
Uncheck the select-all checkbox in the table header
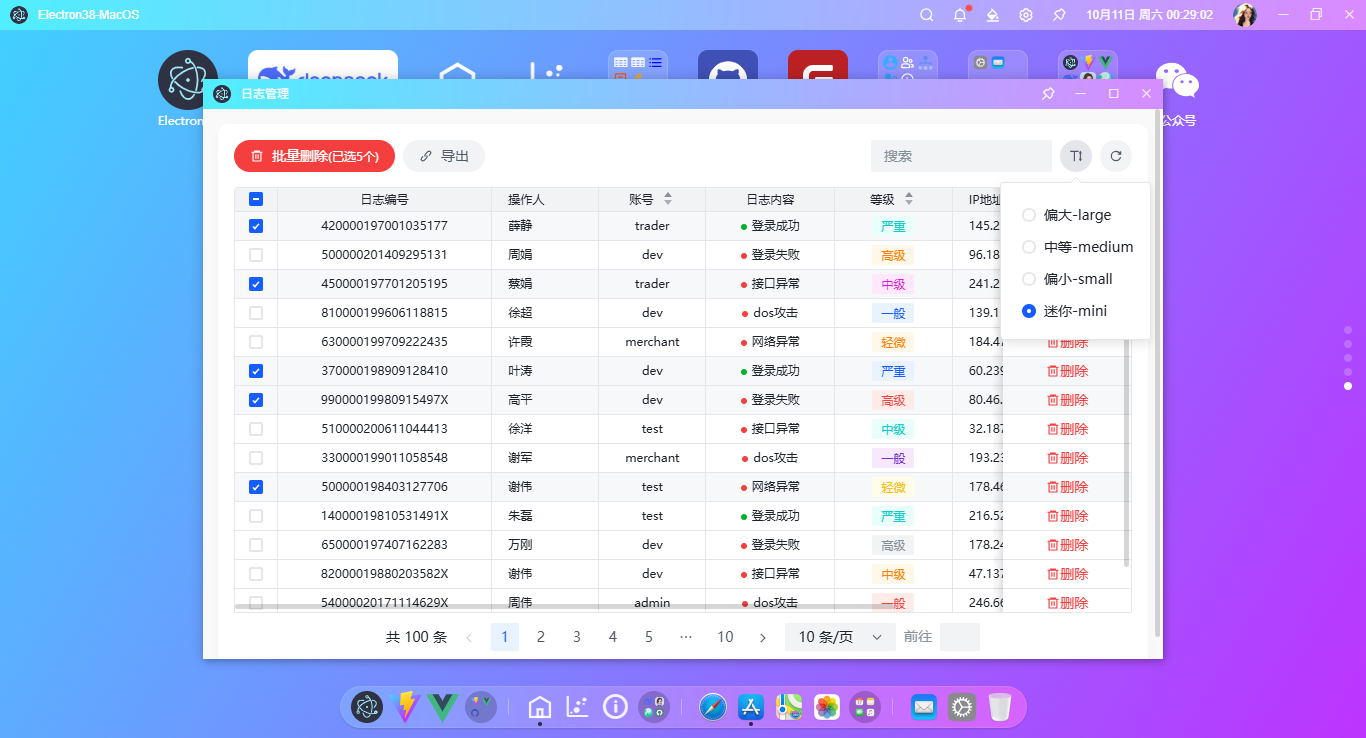tap(256, 199)
